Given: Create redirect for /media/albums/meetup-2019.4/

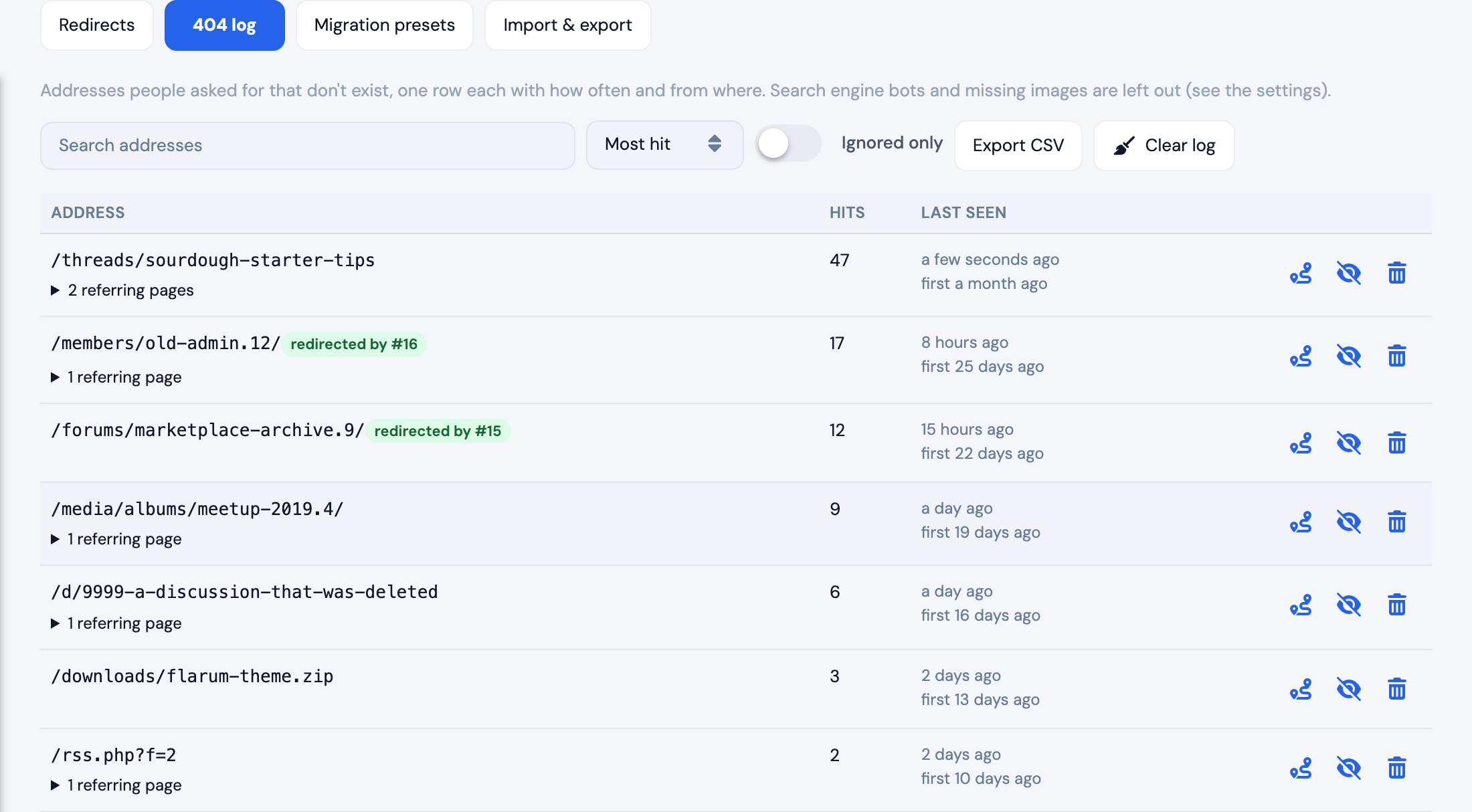Looking at the screenshot, I should (x=1301, y=522).
